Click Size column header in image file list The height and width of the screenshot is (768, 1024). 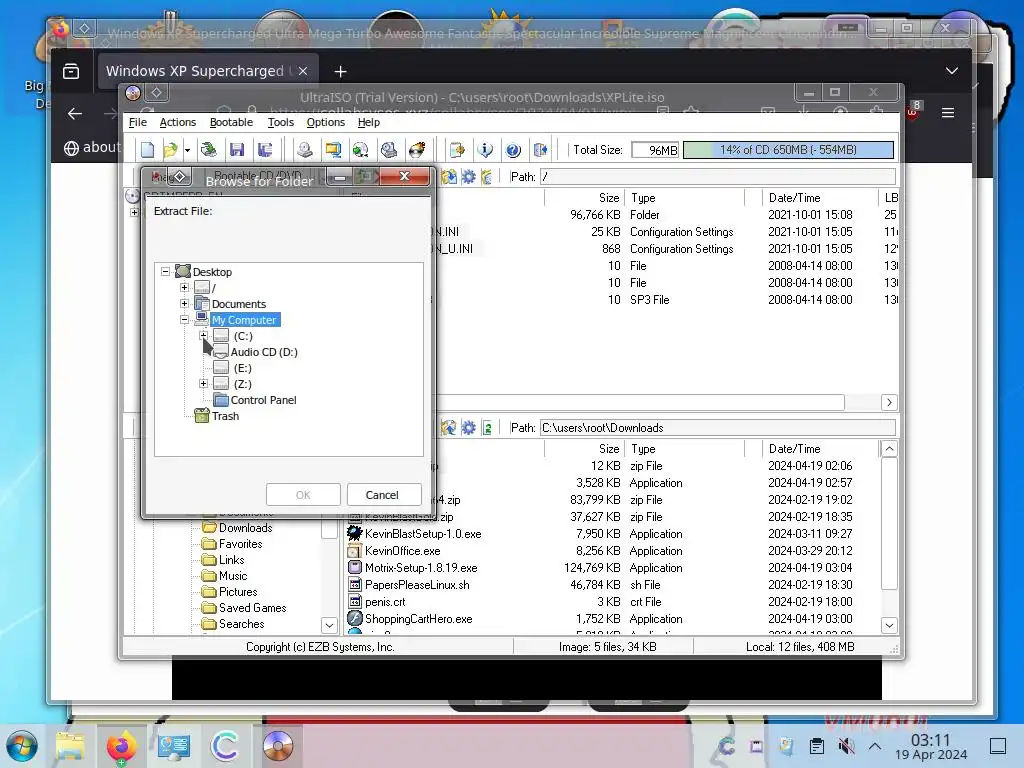click(x=585, y=198)
